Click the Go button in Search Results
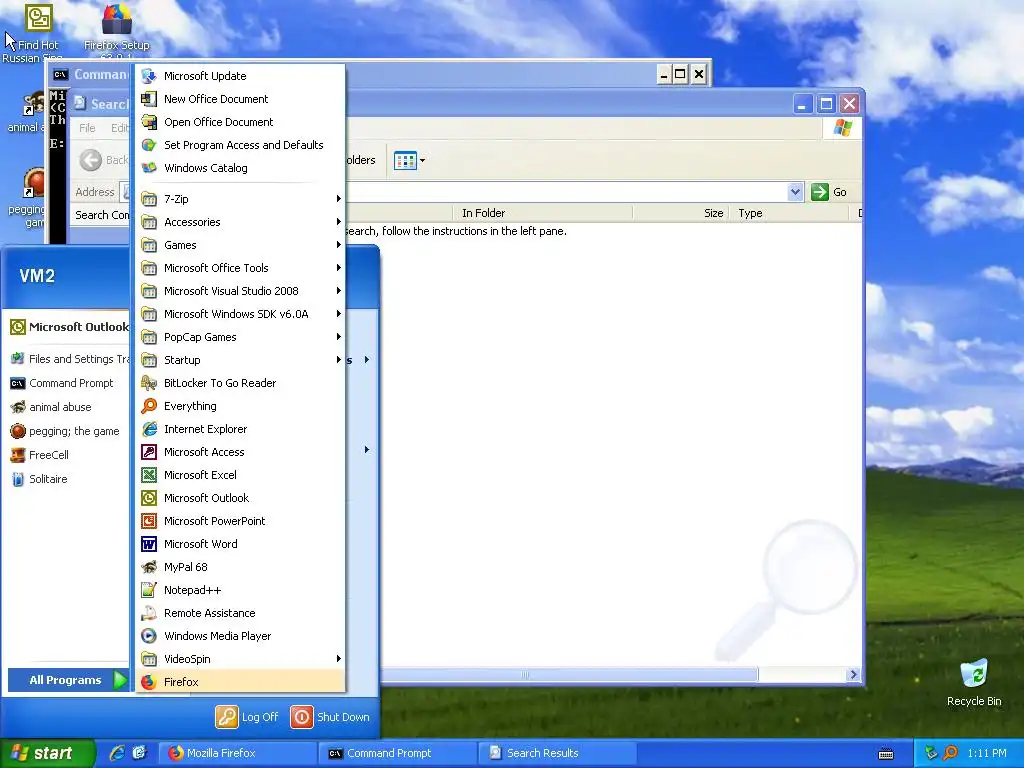This screenshot has width=1024, height=768. [829, 192]
